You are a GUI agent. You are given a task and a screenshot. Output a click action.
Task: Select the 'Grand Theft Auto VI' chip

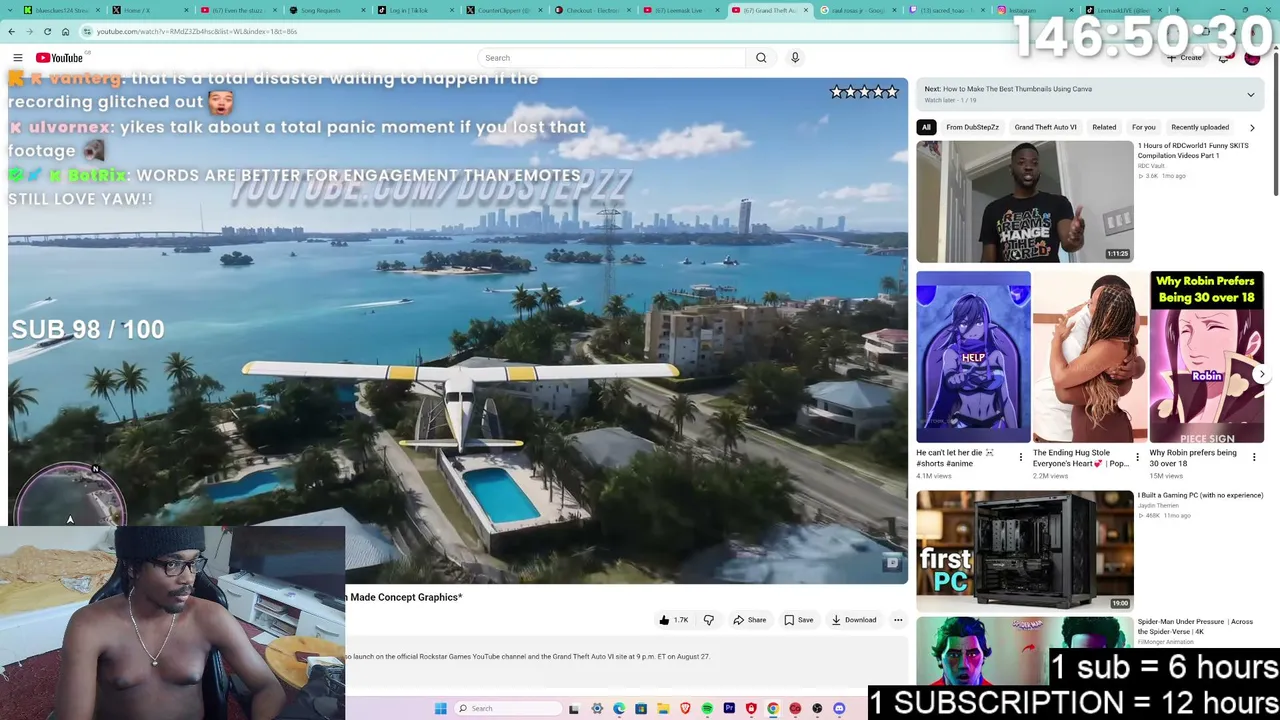pyautogui.click(x=1045, y=127)
